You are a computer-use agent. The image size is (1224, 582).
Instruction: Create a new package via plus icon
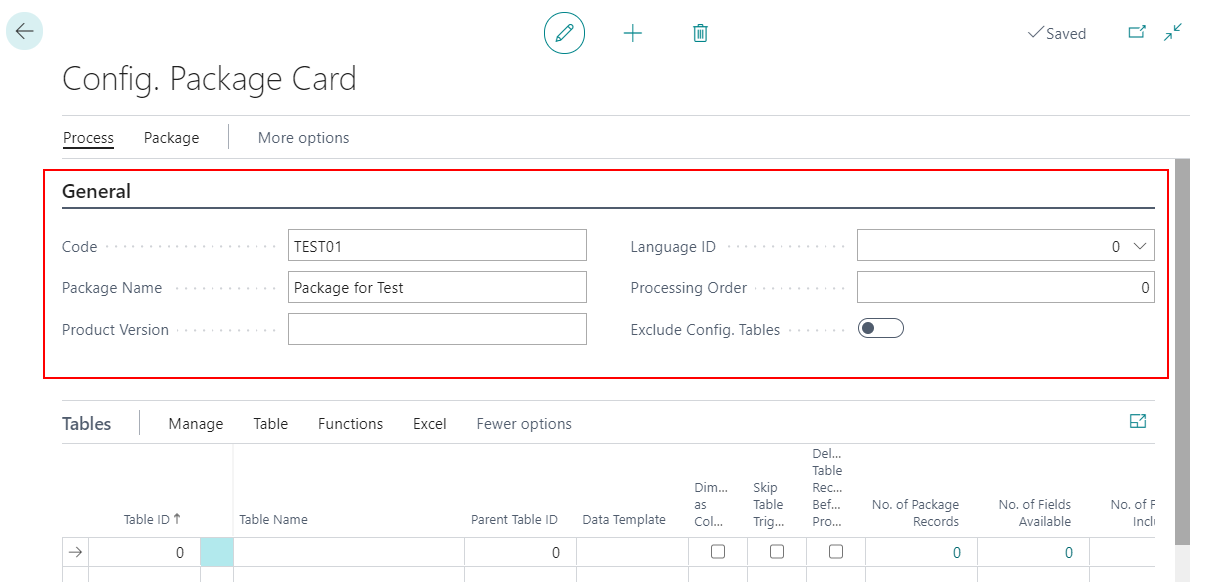tap(633, 32)
